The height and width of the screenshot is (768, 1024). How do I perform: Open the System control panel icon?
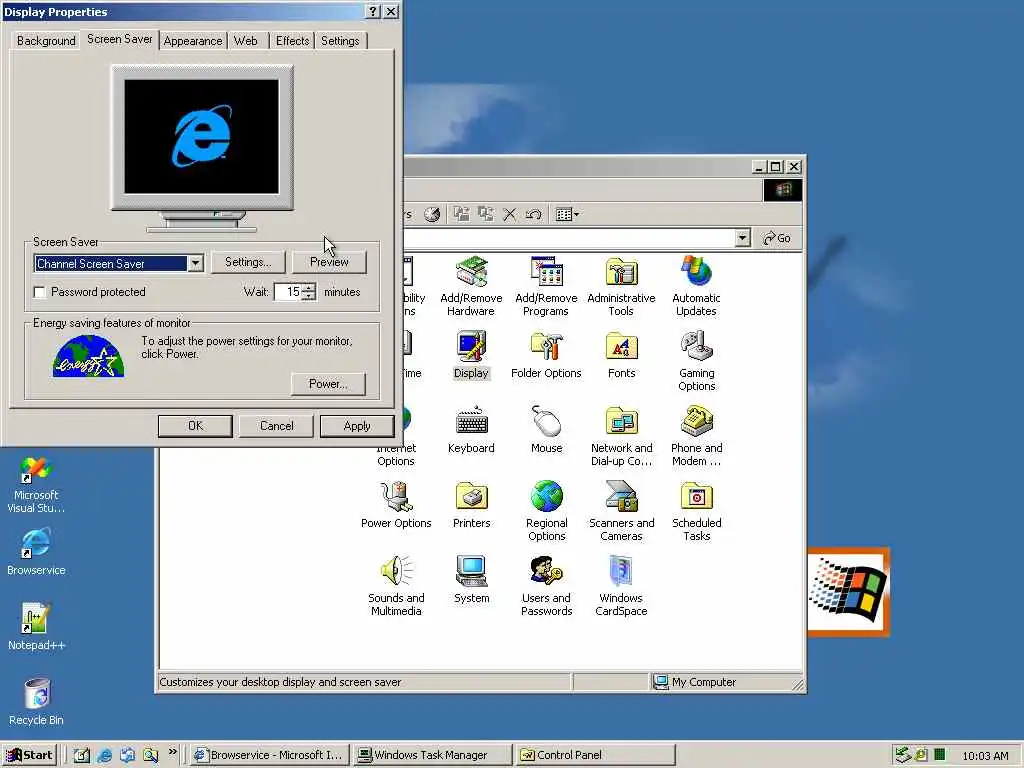click(x=471, y=579)
